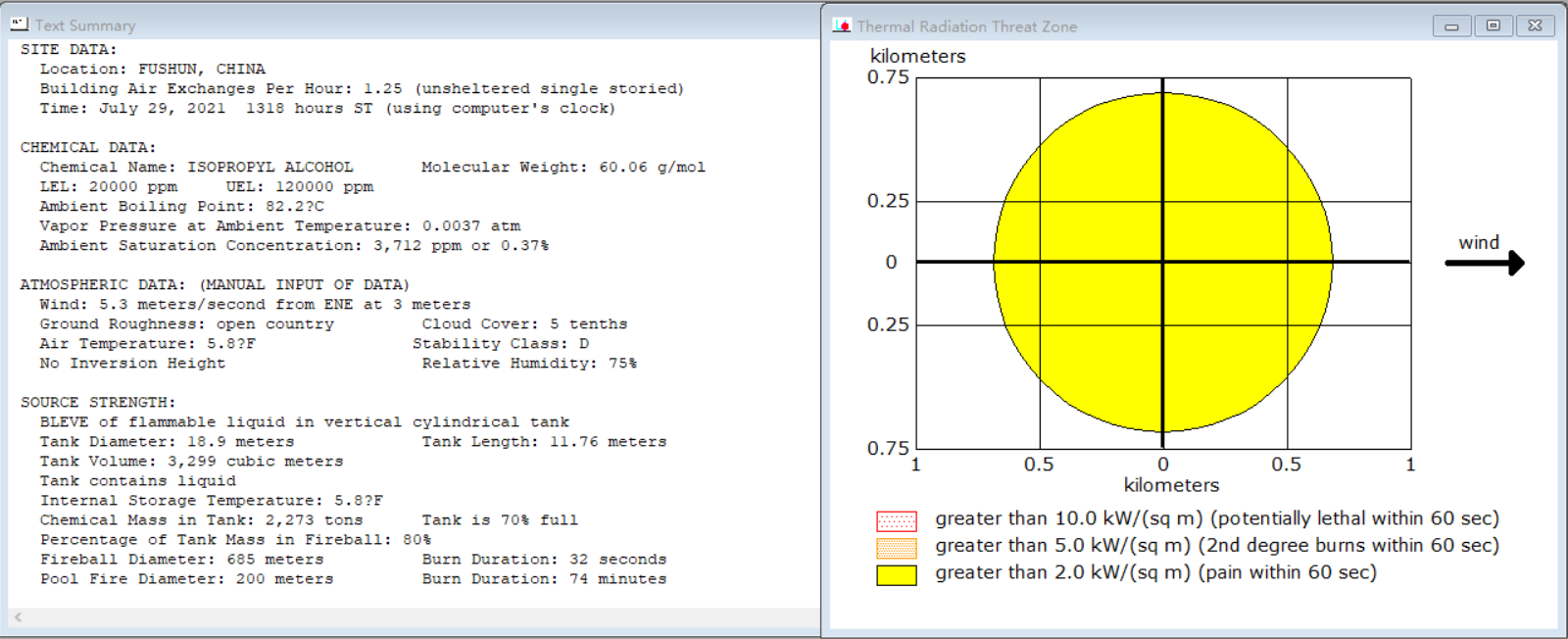Click 'Stability Class: D' text
The height and width of the screenshot is (639, 1568).
pyautogui.click(x=501, y=343)
